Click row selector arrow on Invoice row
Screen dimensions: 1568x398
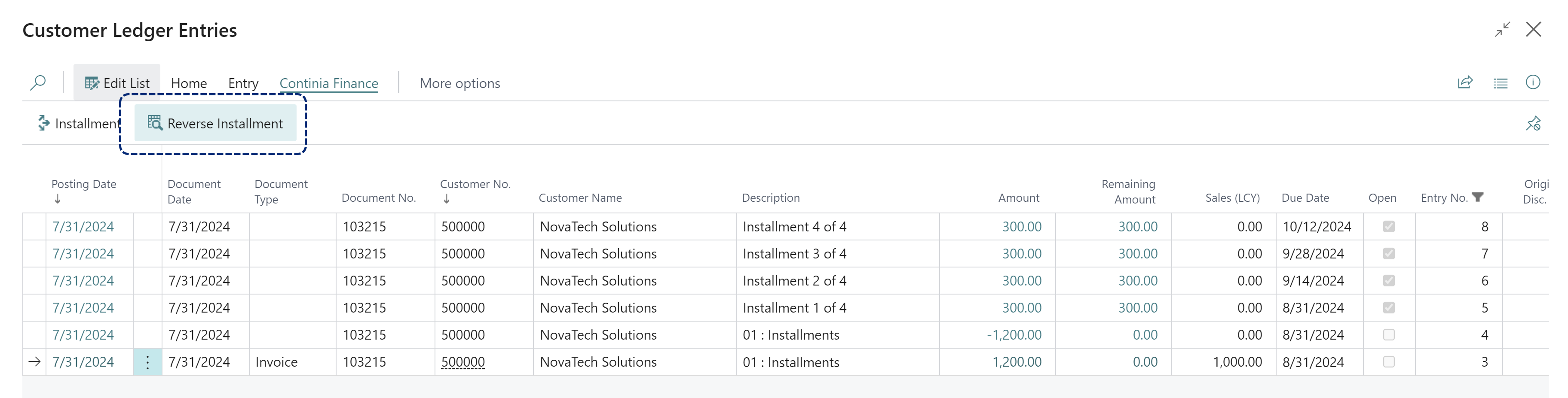[35, 362]
